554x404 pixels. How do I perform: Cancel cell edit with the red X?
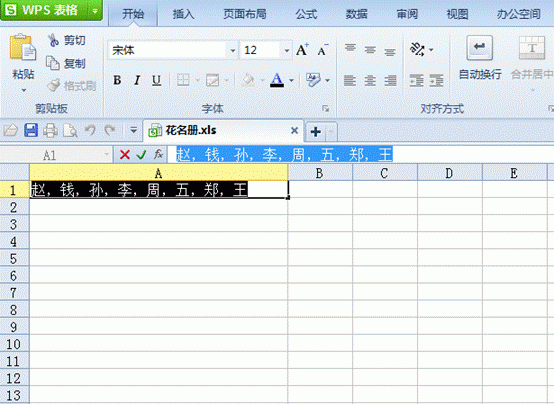point(125,154)
